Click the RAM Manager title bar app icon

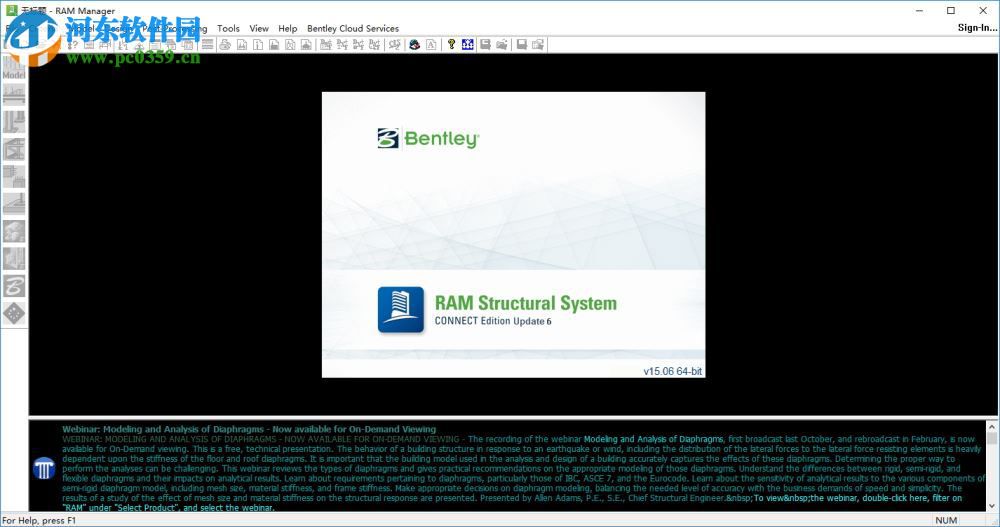pyautogui.click(x=11, y=10)
